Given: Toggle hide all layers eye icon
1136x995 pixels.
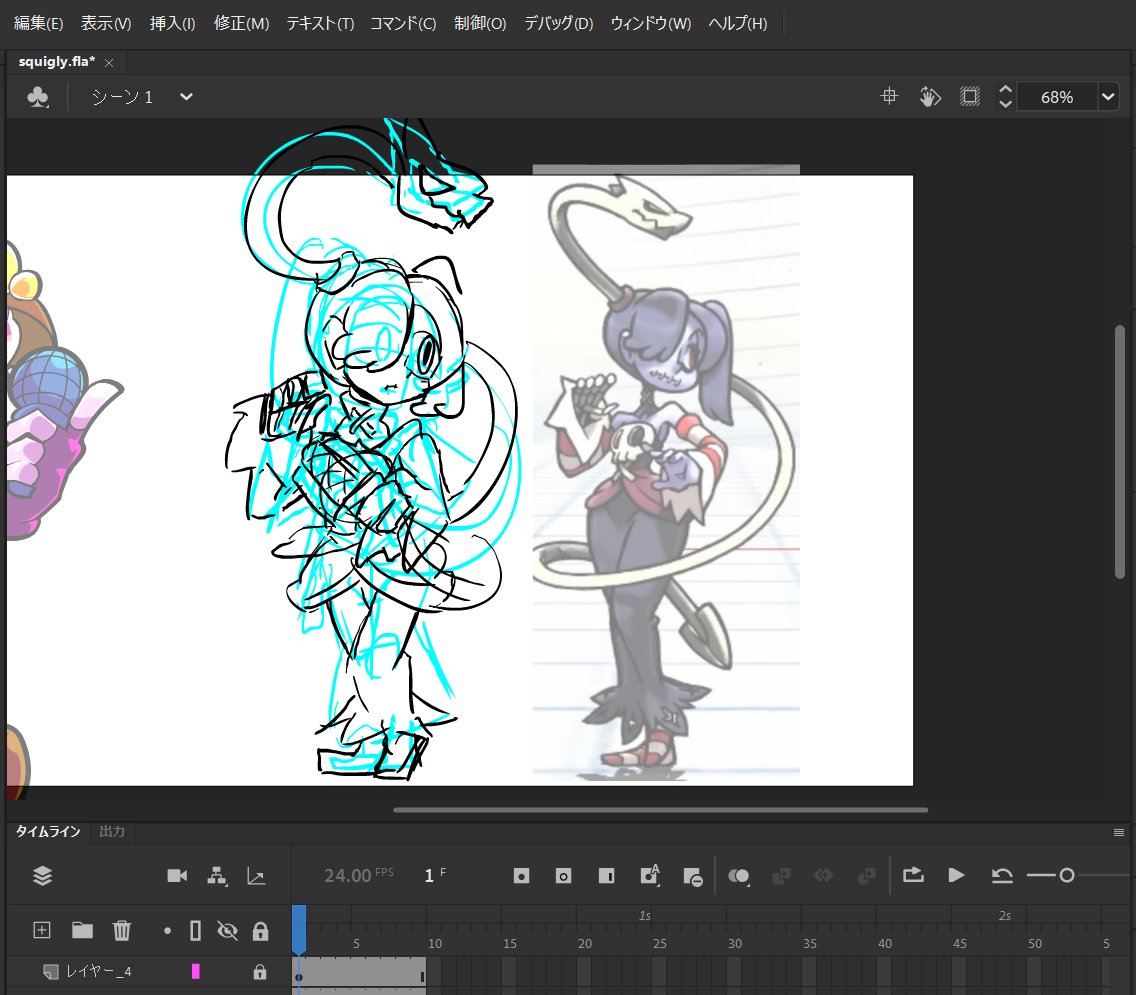Looking at the screenshot, I should 227,931.
